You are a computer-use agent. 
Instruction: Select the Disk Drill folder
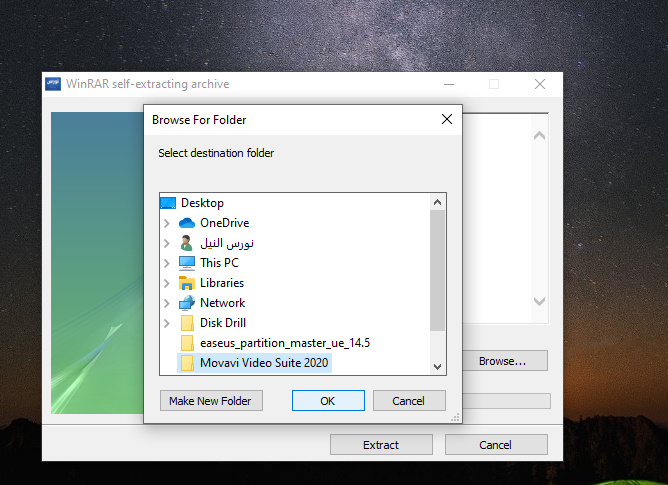pyautogui.click(x=223, y=323)
